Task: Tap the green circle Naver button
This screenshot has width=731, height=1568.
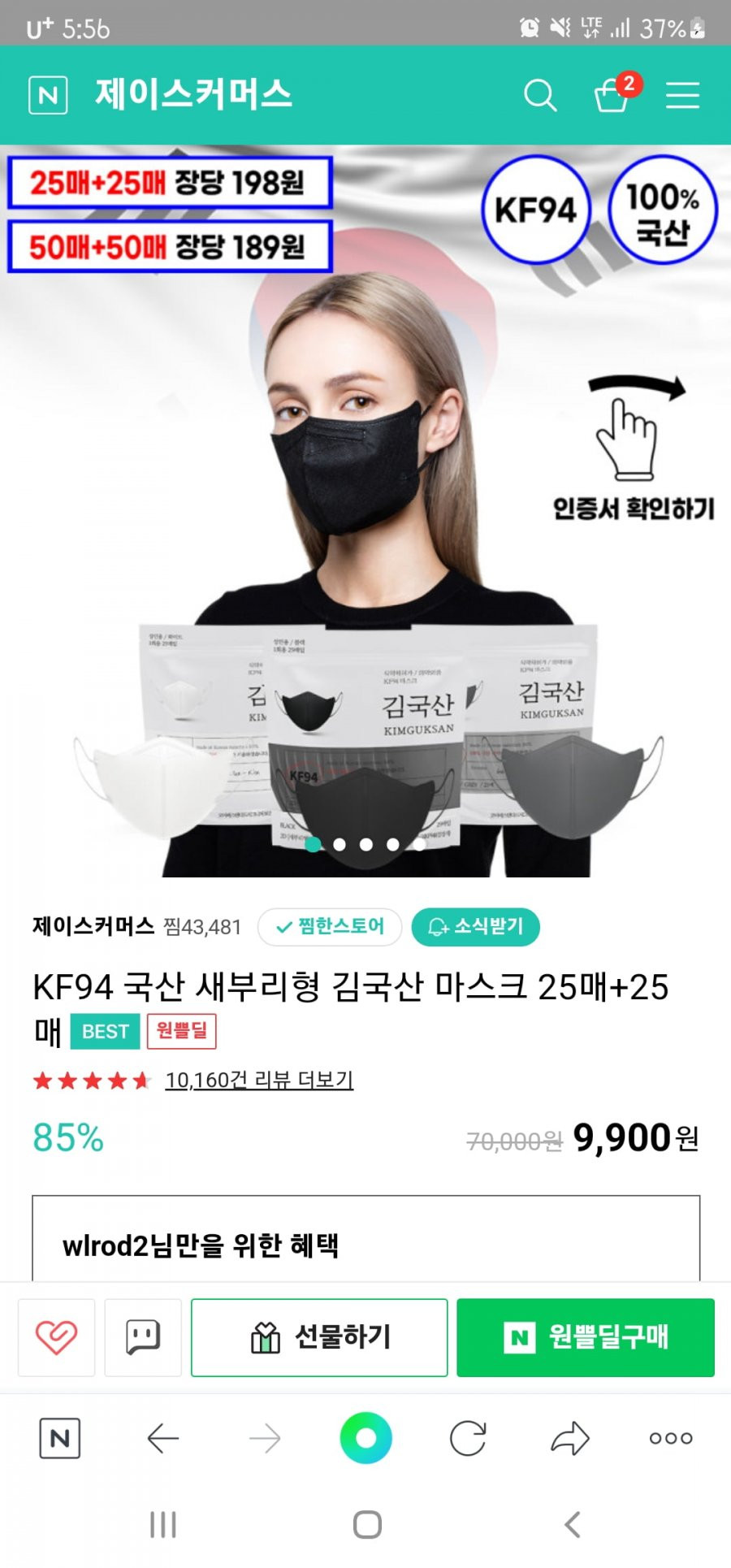Action: coord(366,1438)
